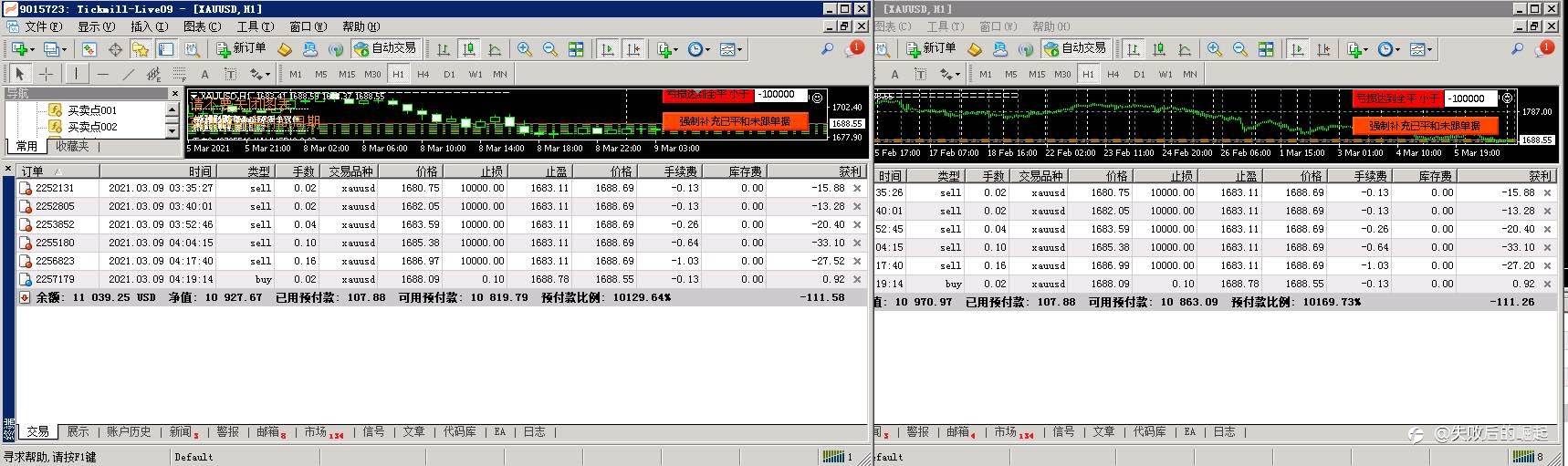Select the vertical line tool in left window
Screen dimensions: 1568x466
tap(76, 74)
